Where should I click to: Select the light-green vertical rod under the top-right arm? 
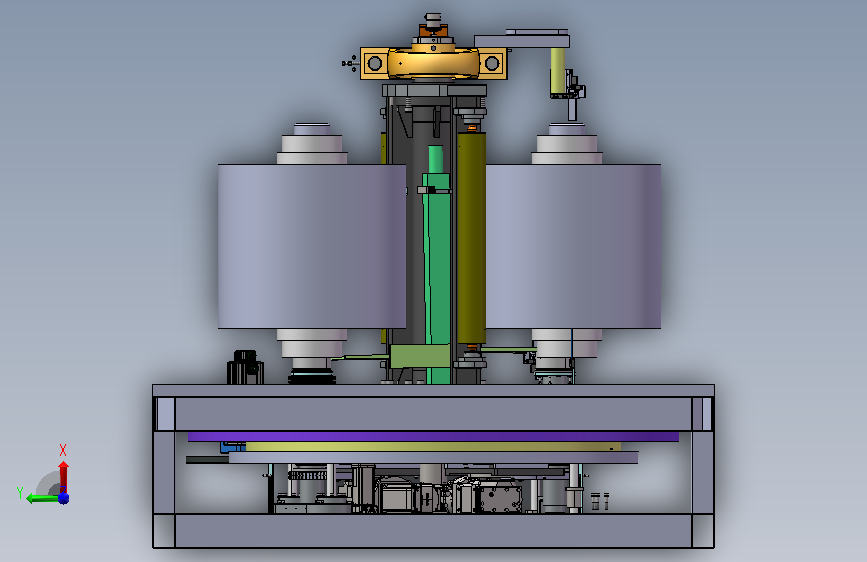coord(557,71)
